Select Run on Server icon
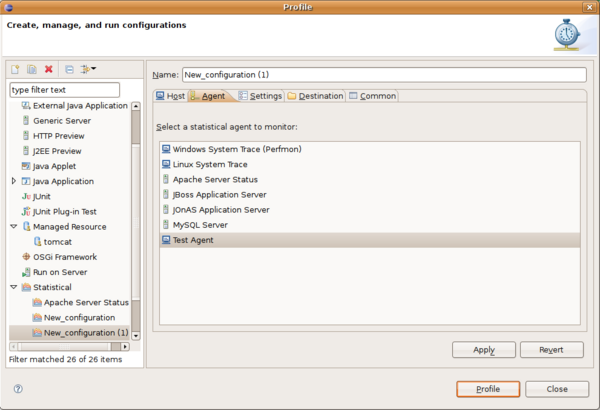This screenshot has height=410, width=600. tap(26, 272)
